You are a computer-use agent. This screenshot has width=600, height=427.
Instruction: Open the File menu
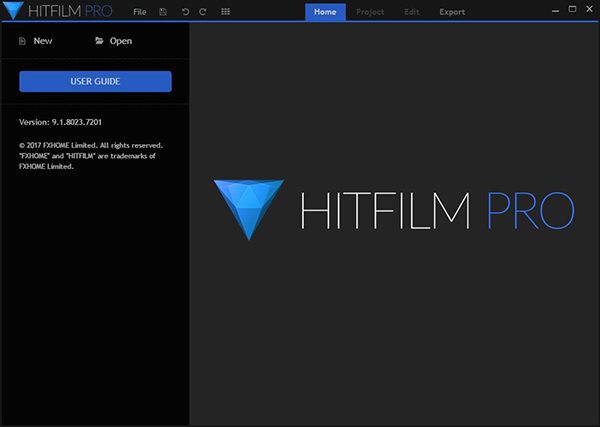[139, 12]
